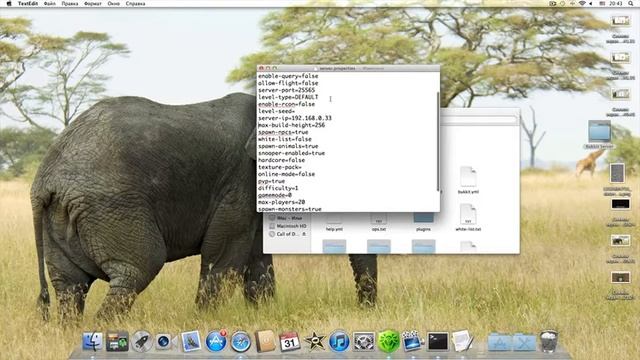Click the spawn-animals=true line
This screenshot has height=360, width=640.
coord(288,146)
